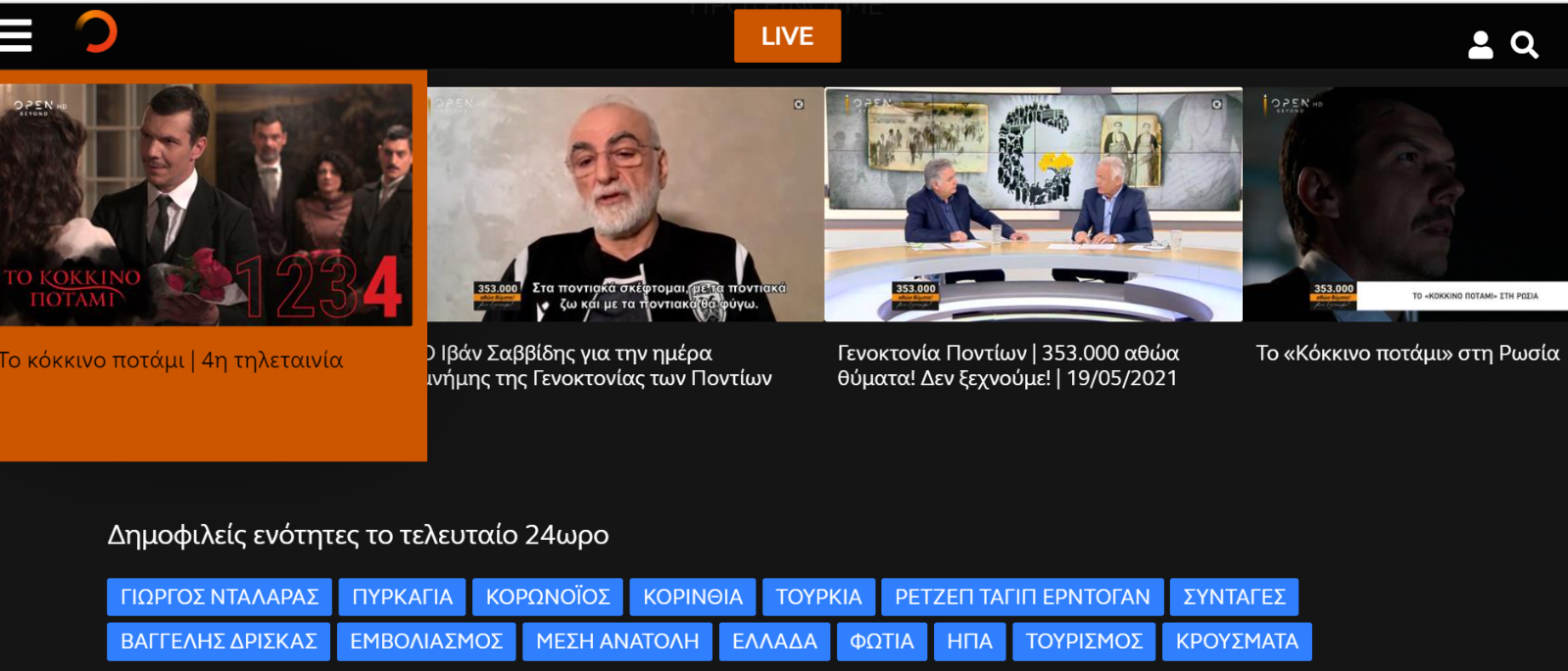Choose the ΚΟΡΩΝΟΪΟΣ topic tag
The image size is (1568, 671).
tap(548, 597)
